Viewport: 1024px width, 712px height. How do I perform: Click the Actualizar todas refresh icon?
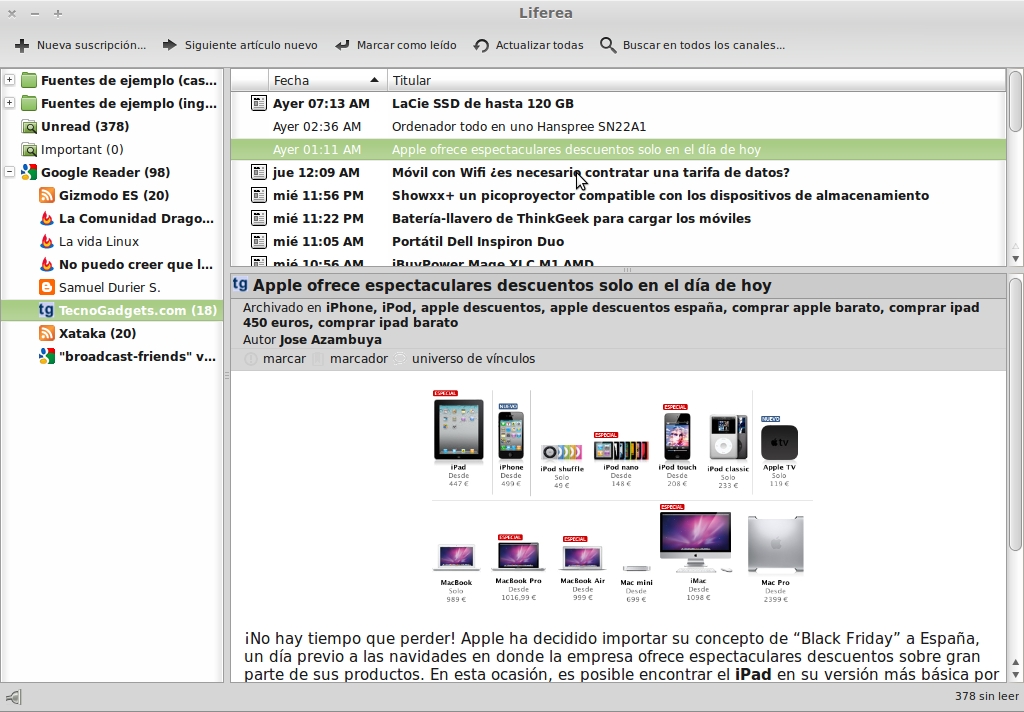coord(481,45)
